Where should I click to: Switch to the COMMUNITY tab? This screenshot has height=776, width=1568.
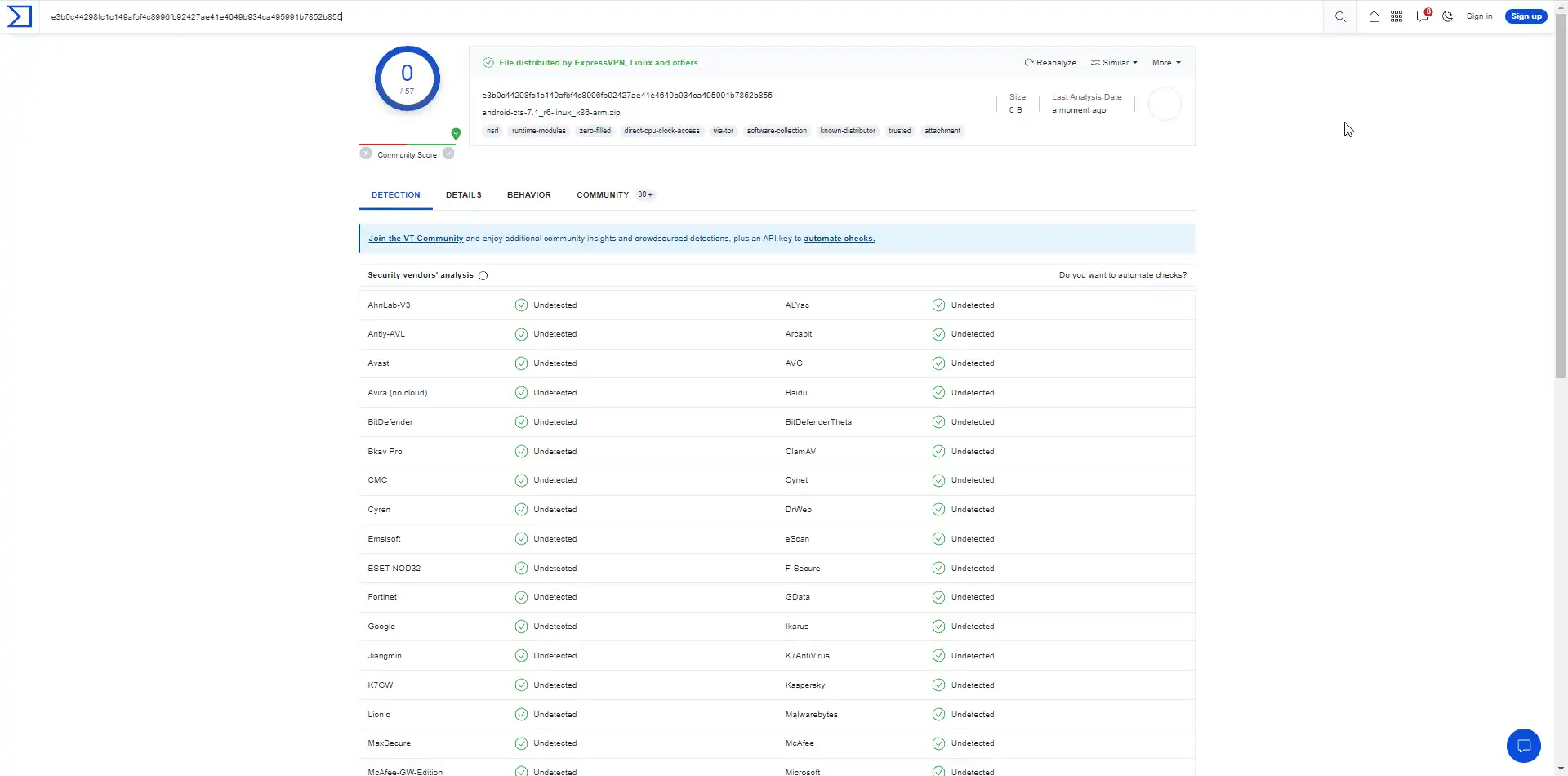615,195
